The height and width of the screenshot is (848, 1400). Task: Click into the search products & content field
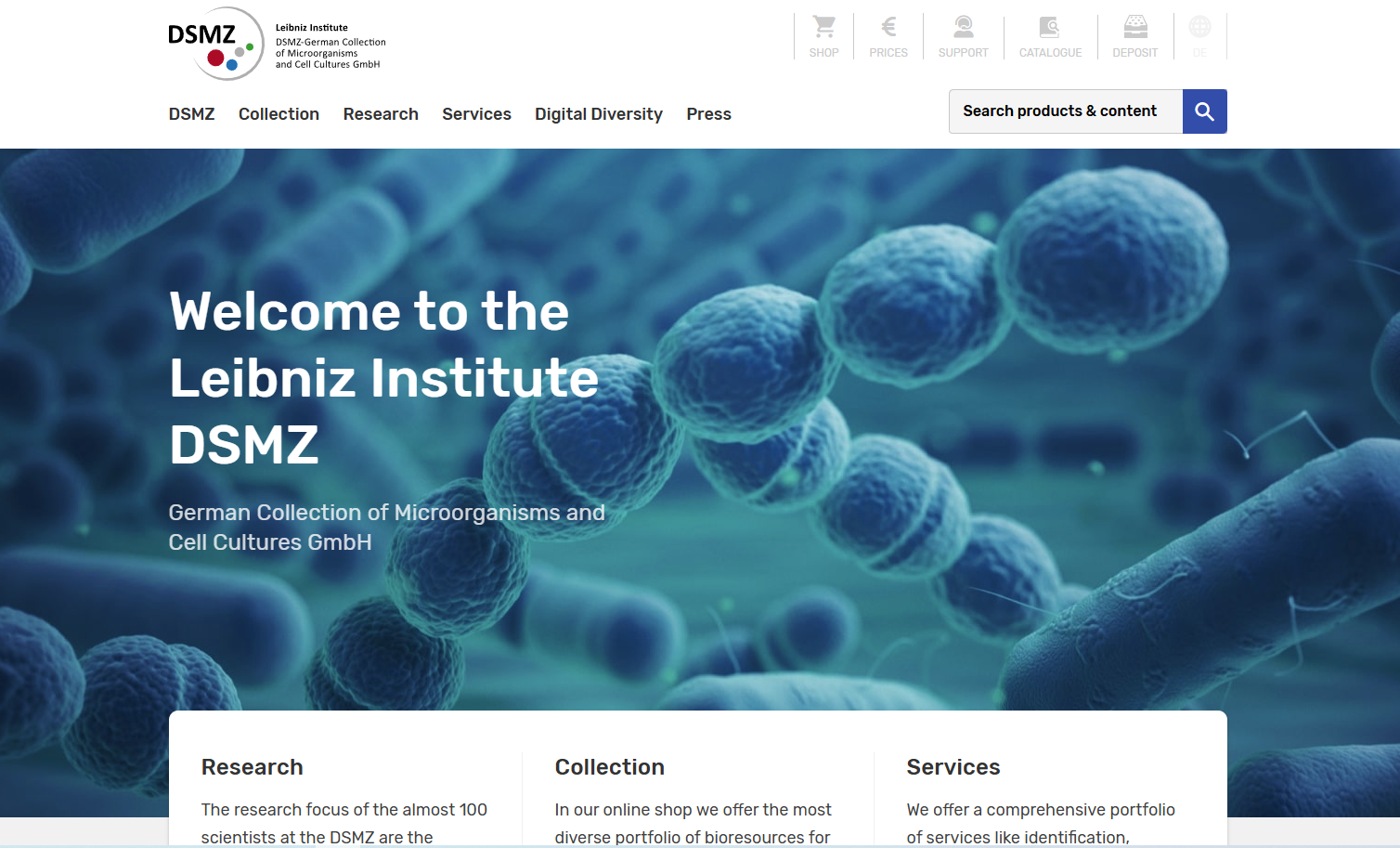[x=1065, y=111]
